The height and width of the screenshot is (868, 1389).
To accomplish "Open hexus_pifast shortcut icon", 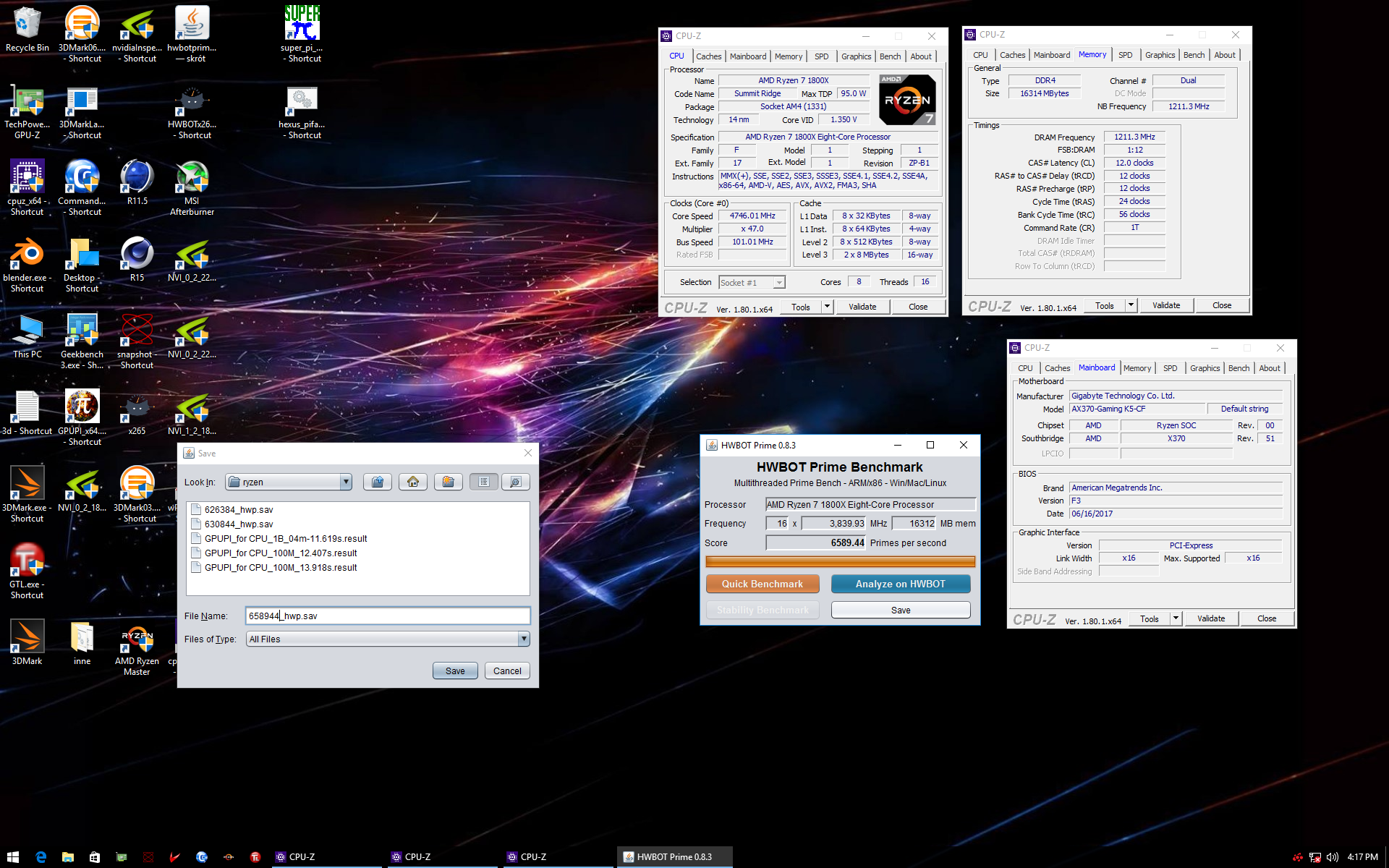I will (302, 111).
